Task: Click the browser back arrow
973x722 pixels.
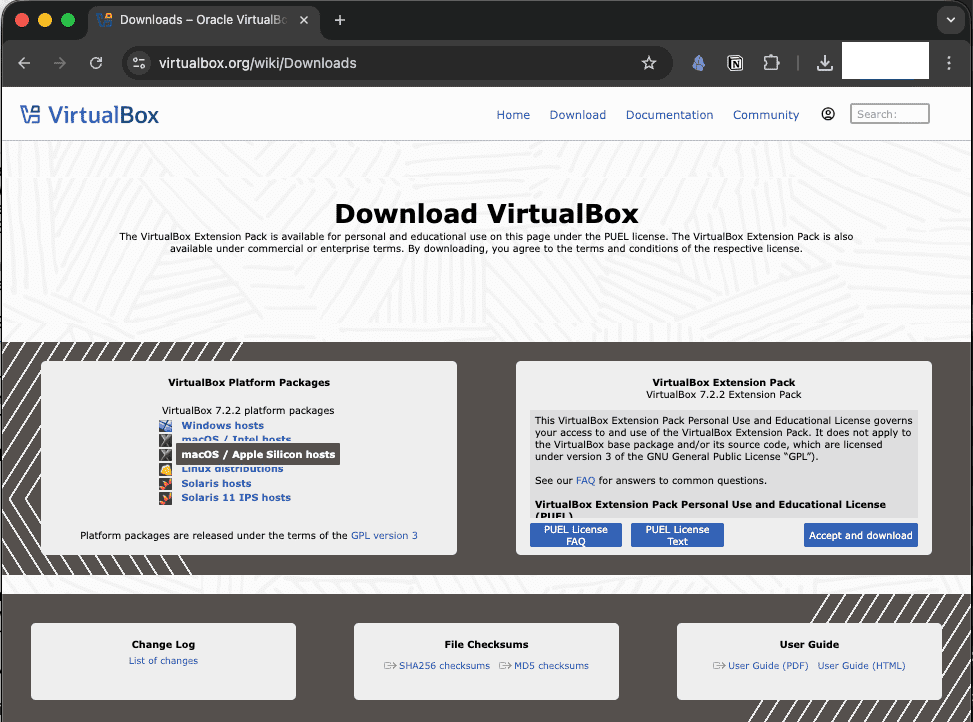Action: (24, 63)
